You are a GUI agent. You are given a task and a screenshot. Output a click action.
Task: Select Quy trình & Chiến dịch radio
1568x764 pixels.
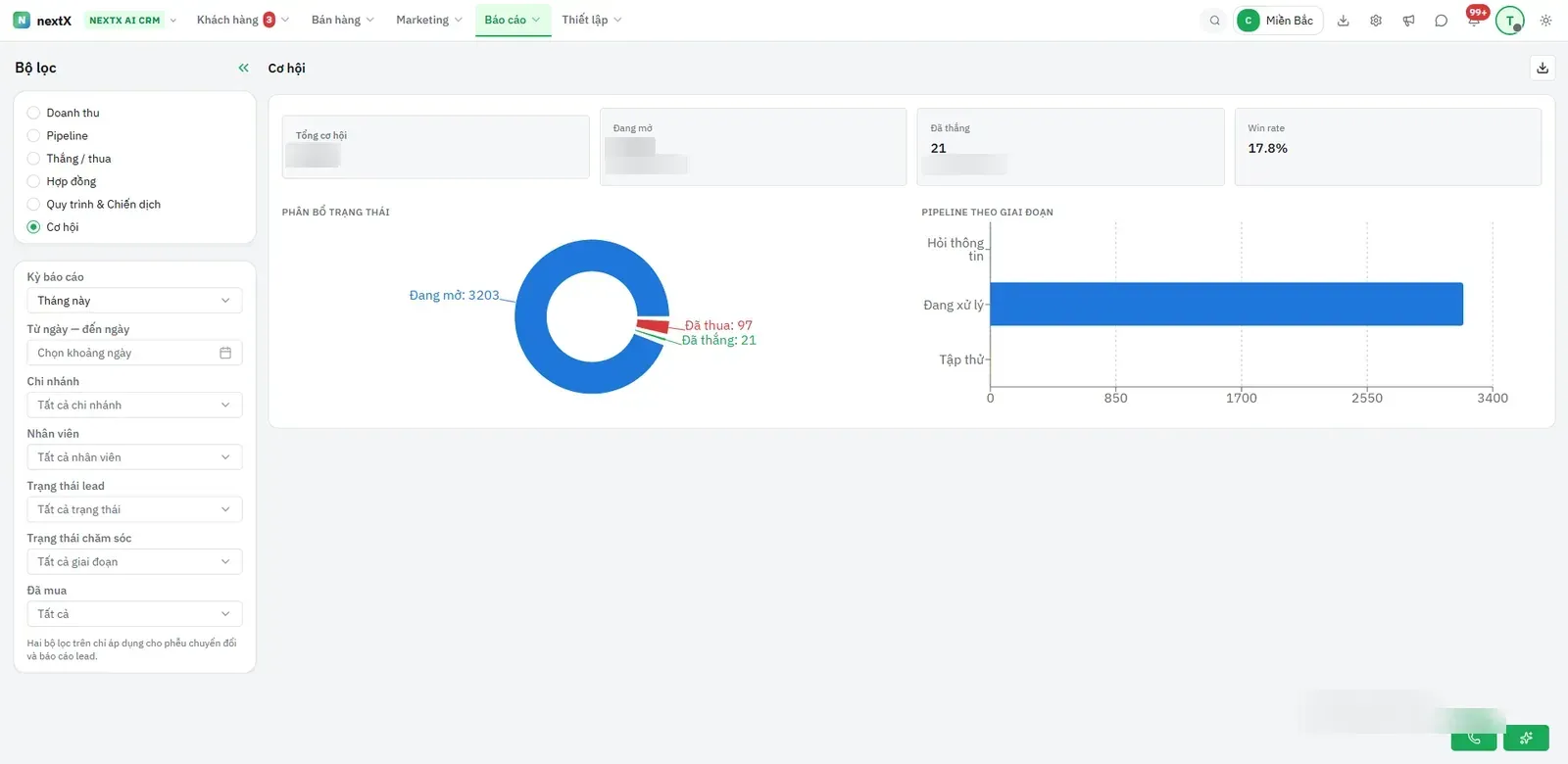point(33,204)
